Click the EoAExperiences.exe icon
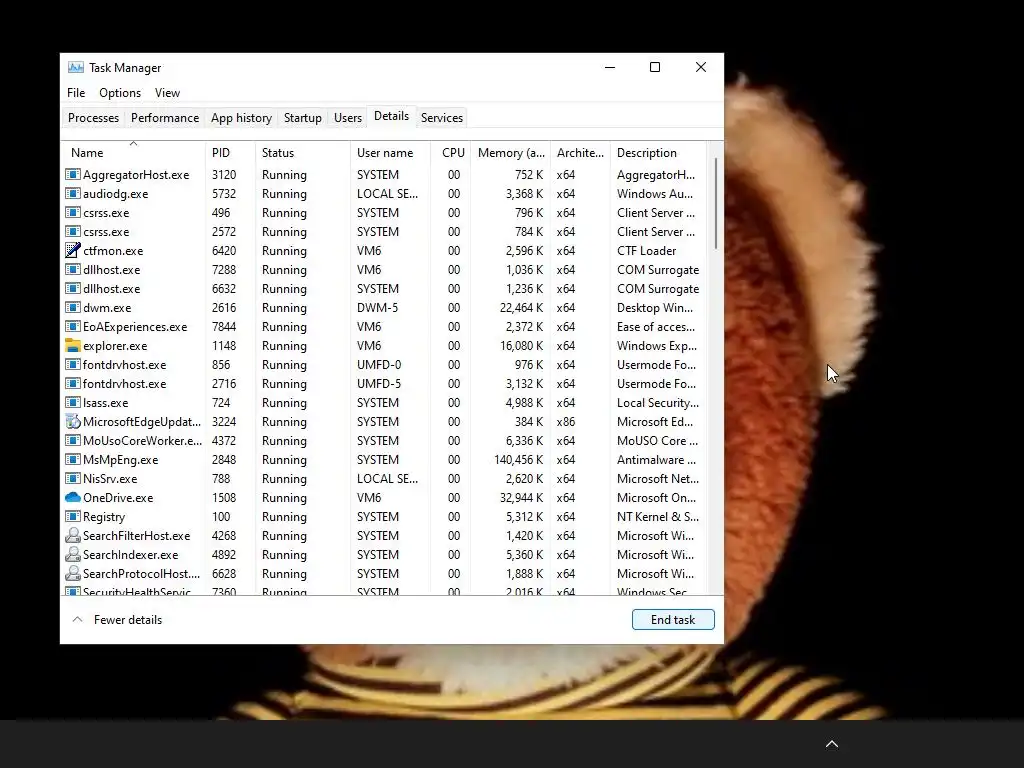 [72, 327]
